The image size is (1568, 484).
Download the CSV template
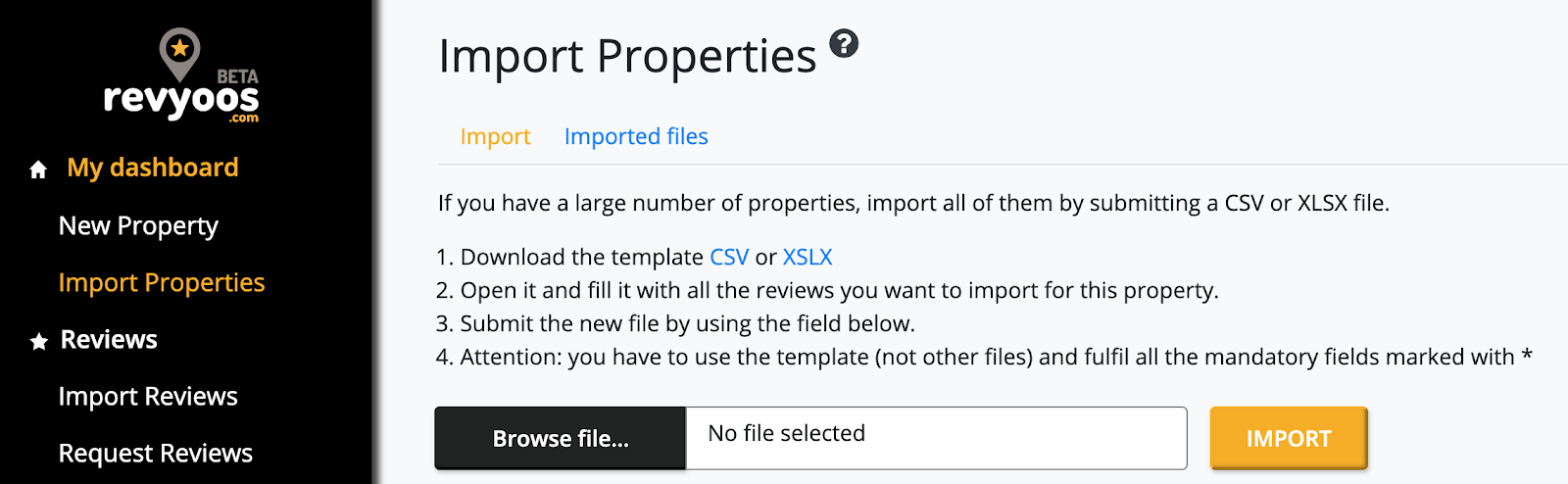(729, 257)
